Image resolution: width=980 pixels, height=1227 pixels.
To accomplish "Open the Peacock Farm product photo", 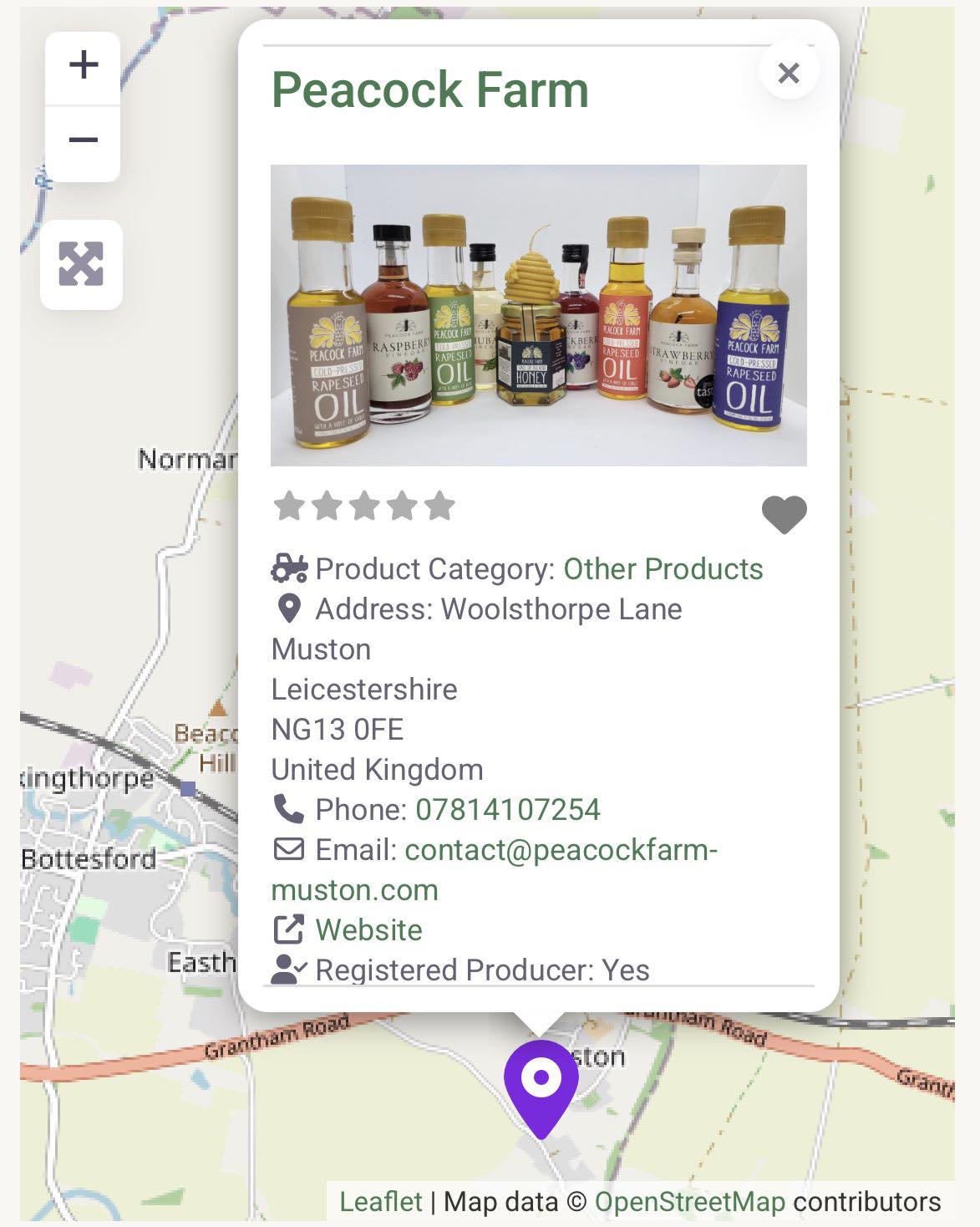I will coord(539,315).
